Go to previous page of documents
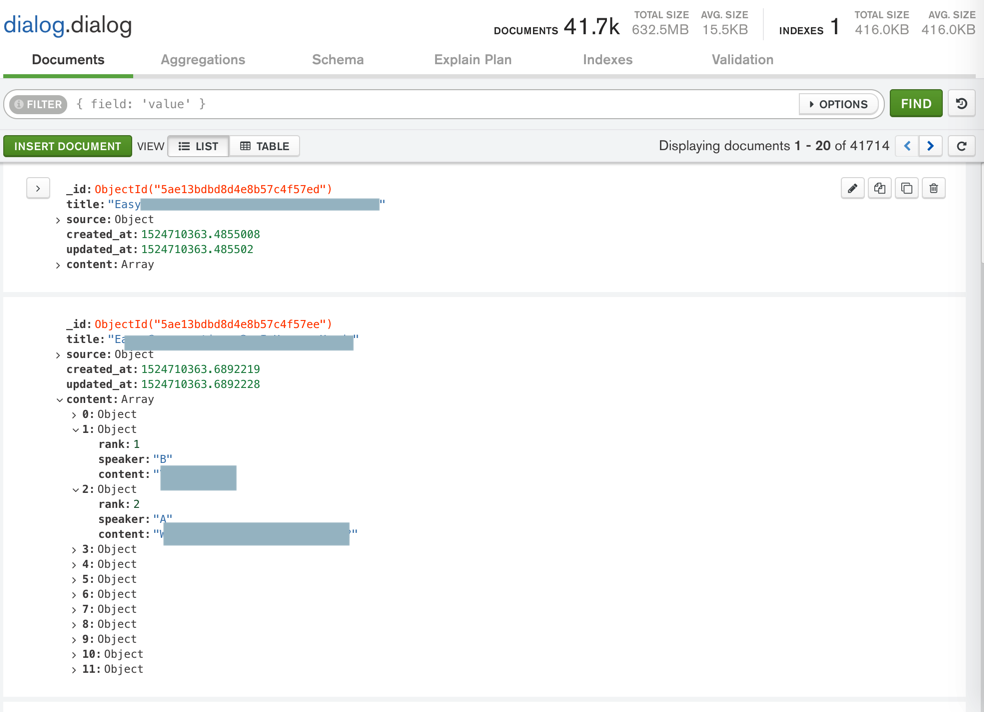 click(x=907, y=146)
